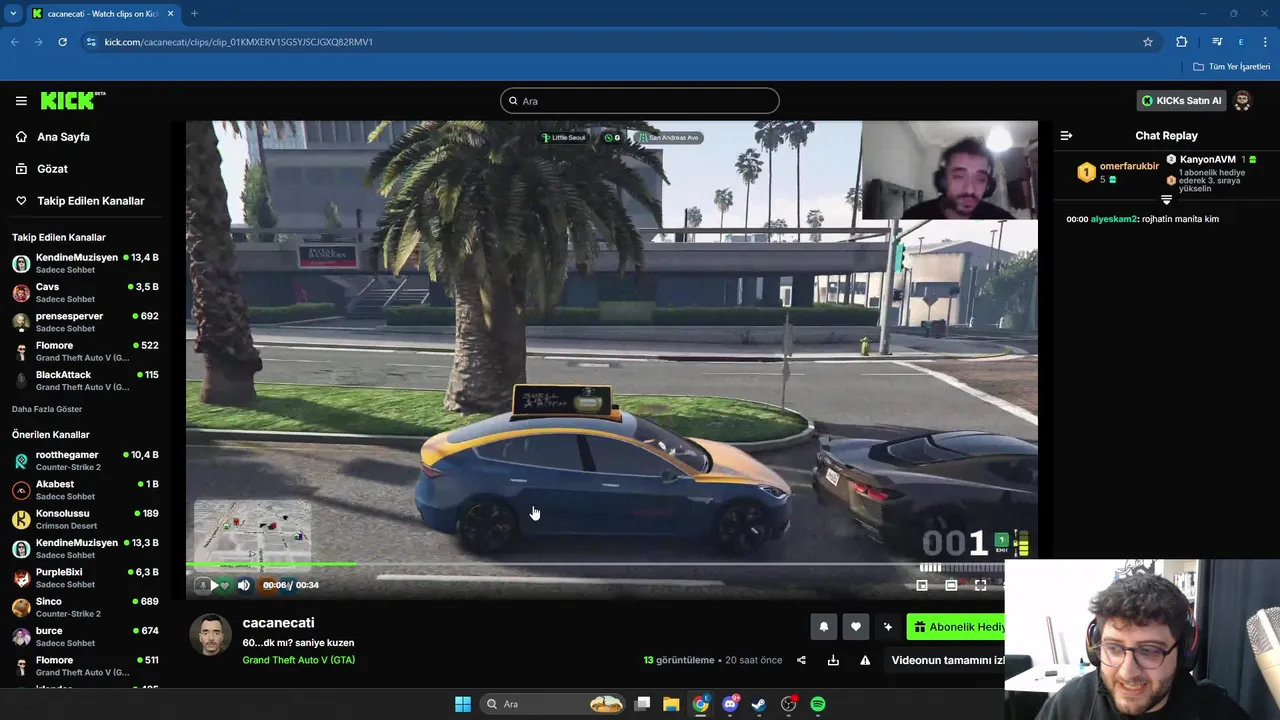The height and width of the screenshot is (720, 1280).
Task: Open burce channel in recommended list
Action: point(85,636)
